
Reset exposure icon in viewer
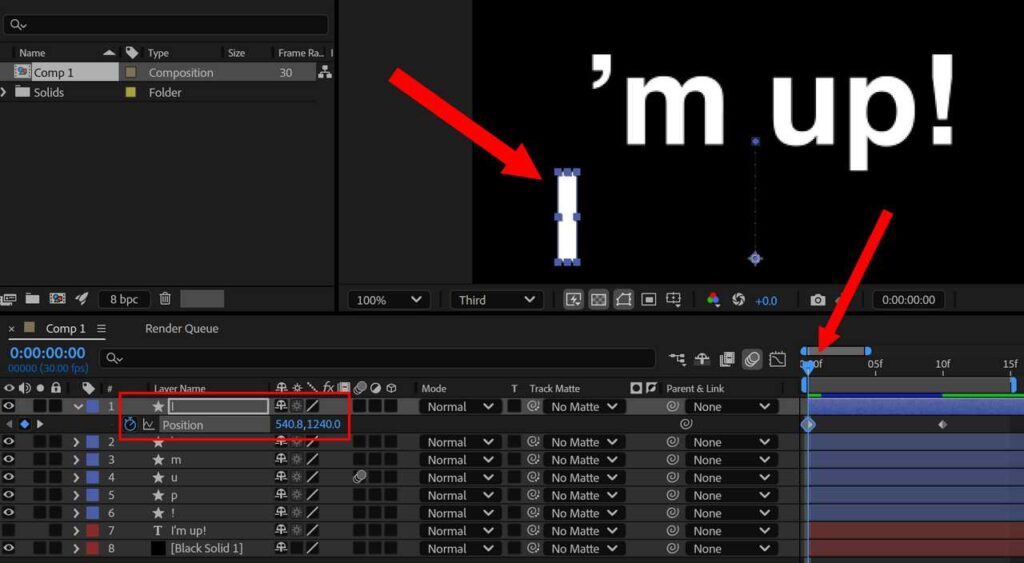[x=739, y=300]
